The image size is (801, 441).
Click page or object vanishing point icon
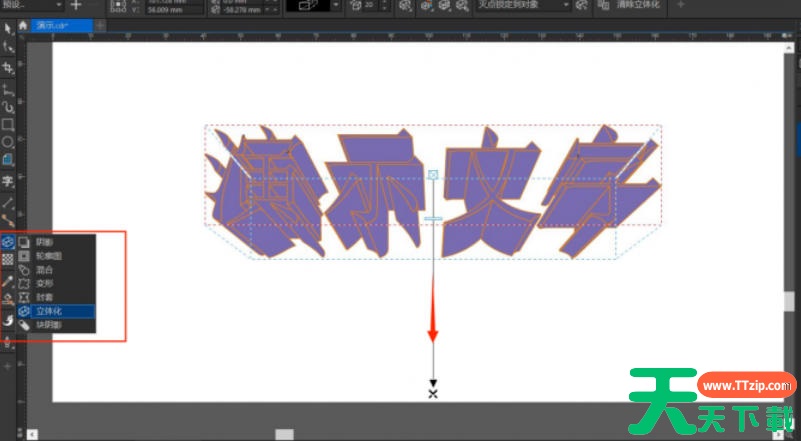[x=581, y=5]
